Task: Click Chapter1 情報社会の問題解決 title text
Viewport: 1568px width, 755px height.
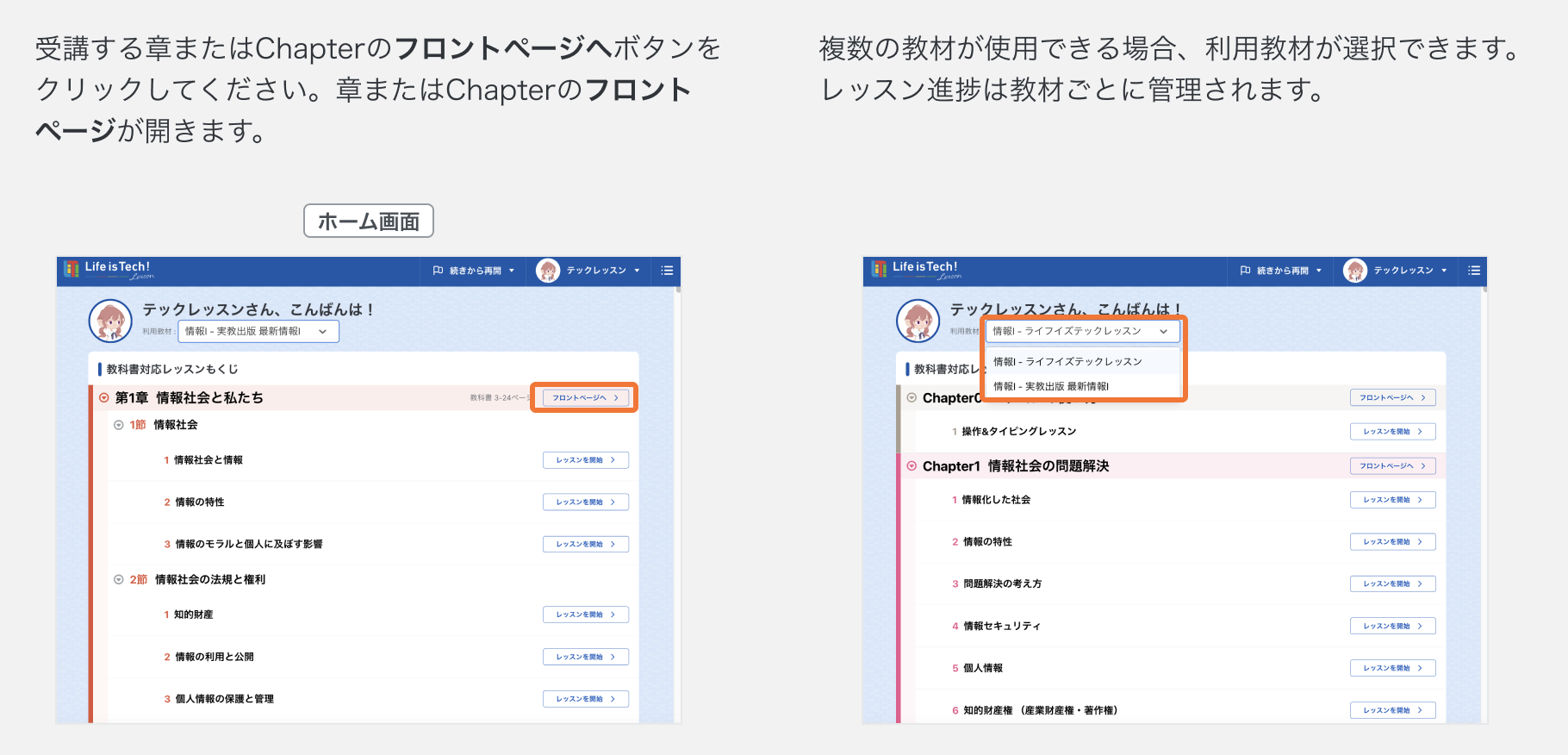Action: click(1016, 466)
